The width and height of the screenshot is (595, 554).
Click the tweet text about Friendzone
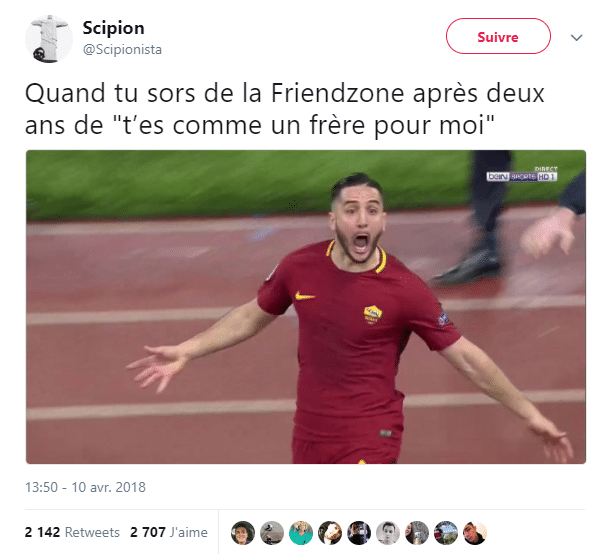click(285, 109)
